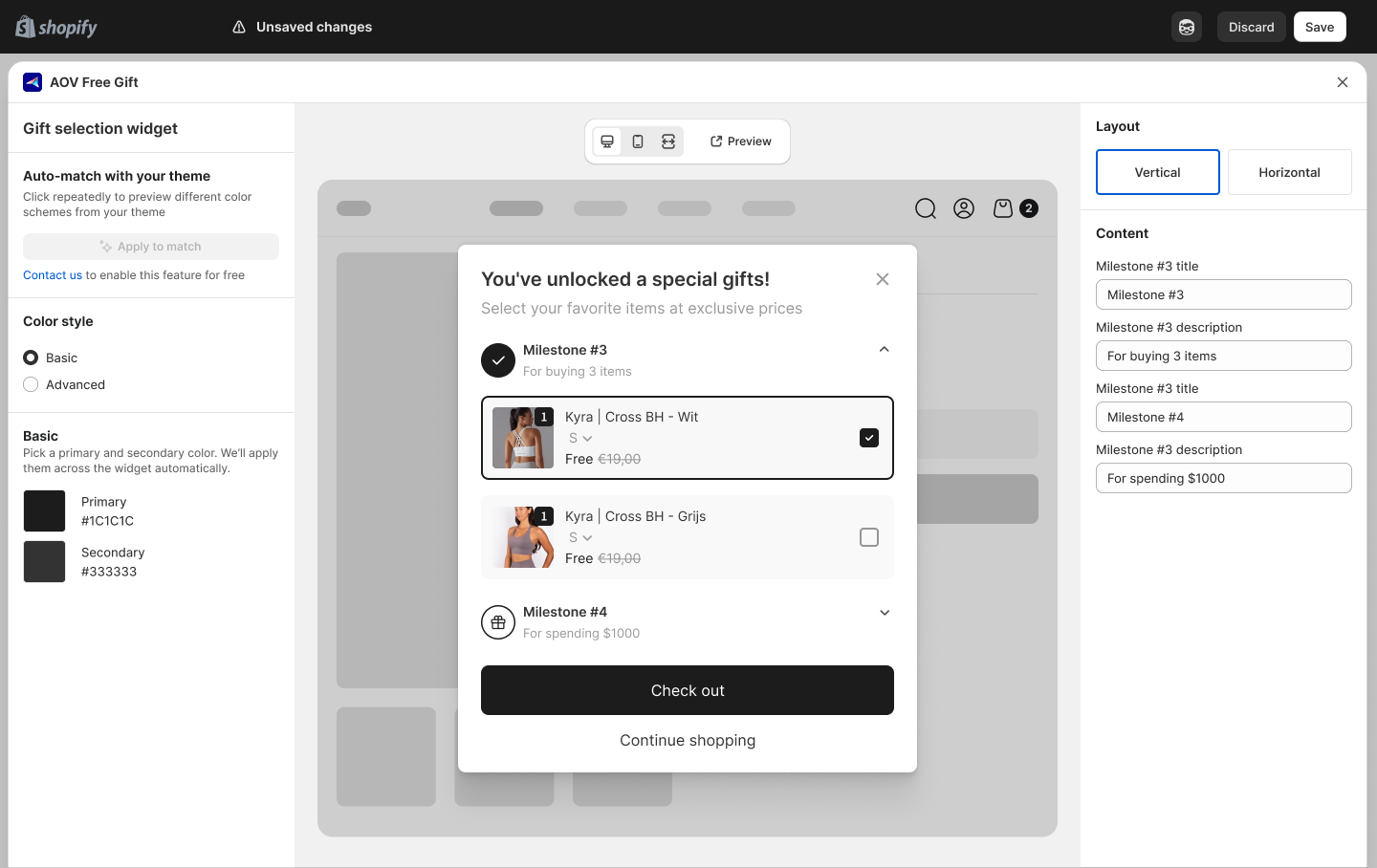Collapse the Milestone #3 section
This screenshot has width=1377, height=868.
pos(884,349)
